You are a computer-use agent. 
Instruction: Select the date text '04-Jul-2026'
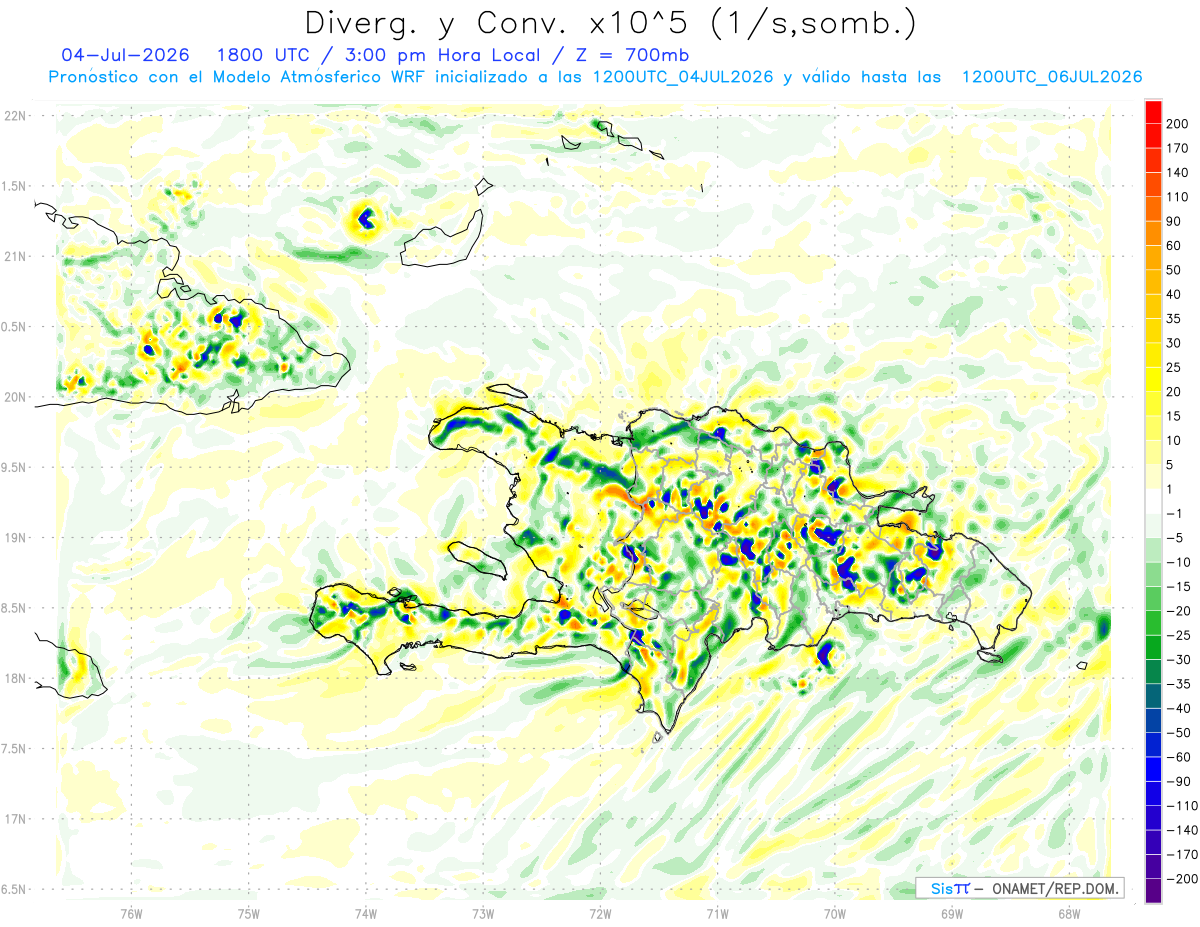tap(123, 54)
